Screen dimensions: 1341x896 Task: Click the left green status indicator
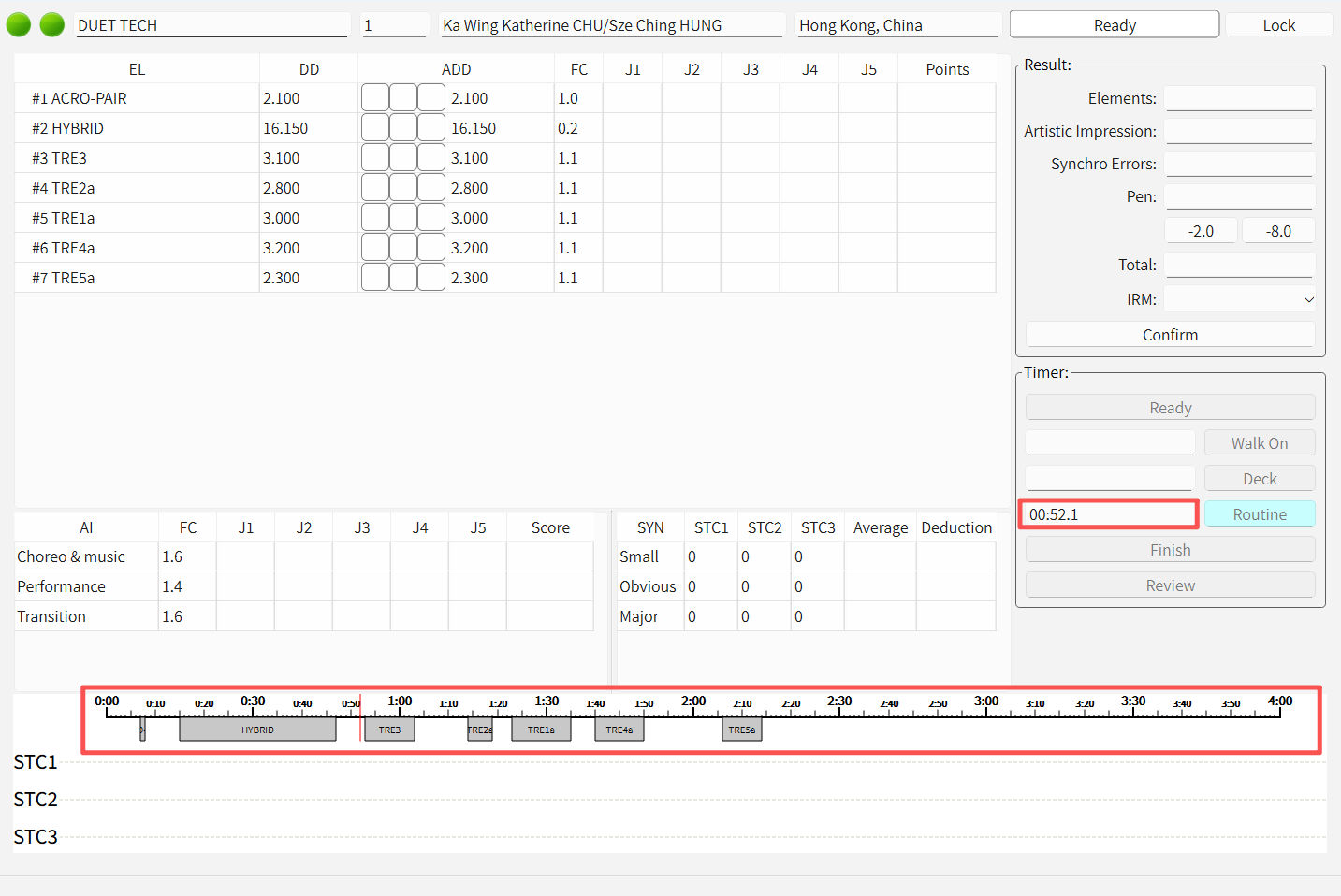pos(19,25)
